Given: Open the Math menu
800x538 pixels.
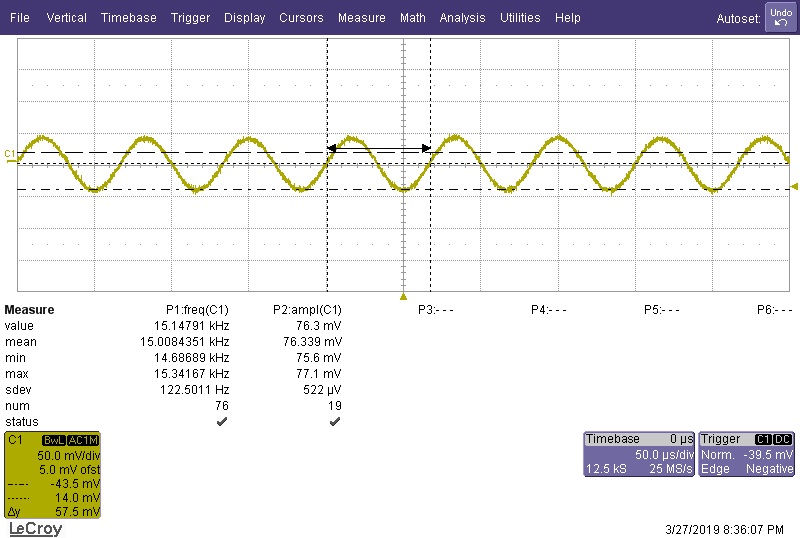Looking at the screenshot, I should click(x=413, y=18).
